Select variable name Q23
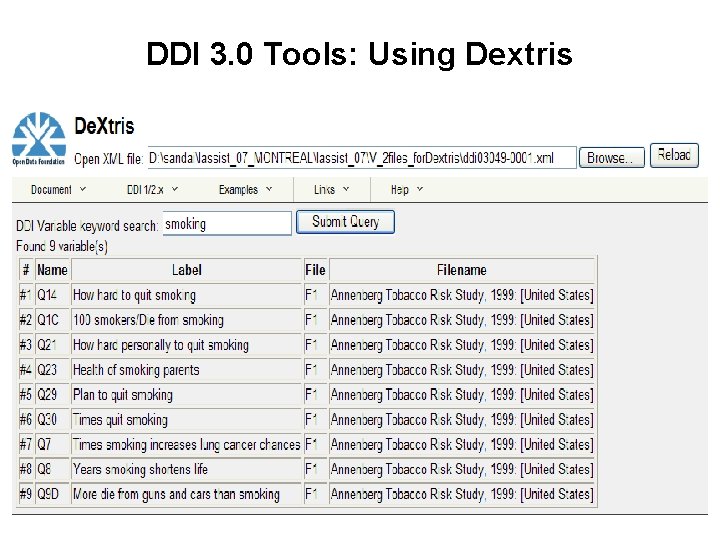This screenshot has height=540, width=720. click(47, 370)
